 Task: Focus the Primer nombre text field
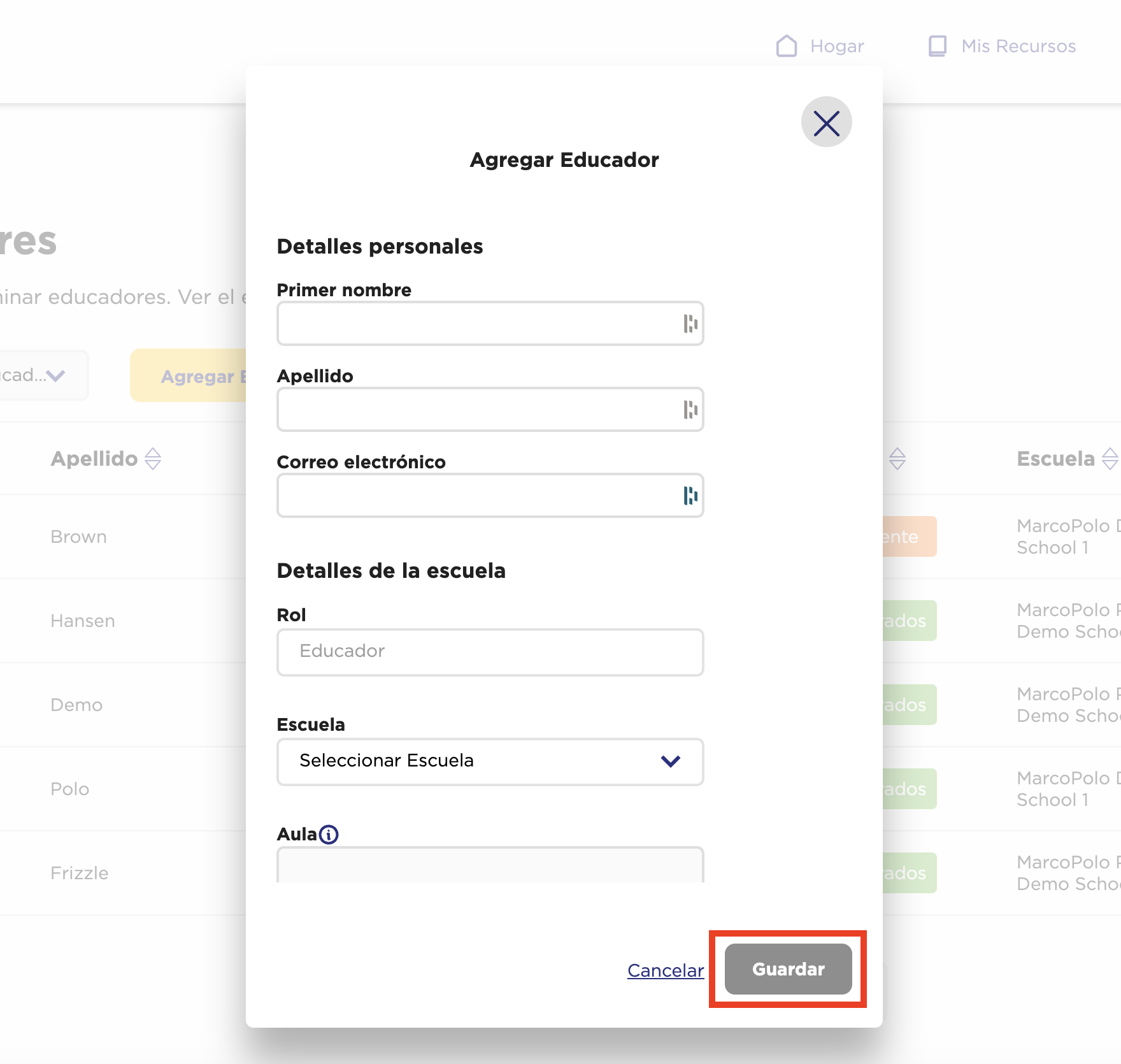[478, 324]
